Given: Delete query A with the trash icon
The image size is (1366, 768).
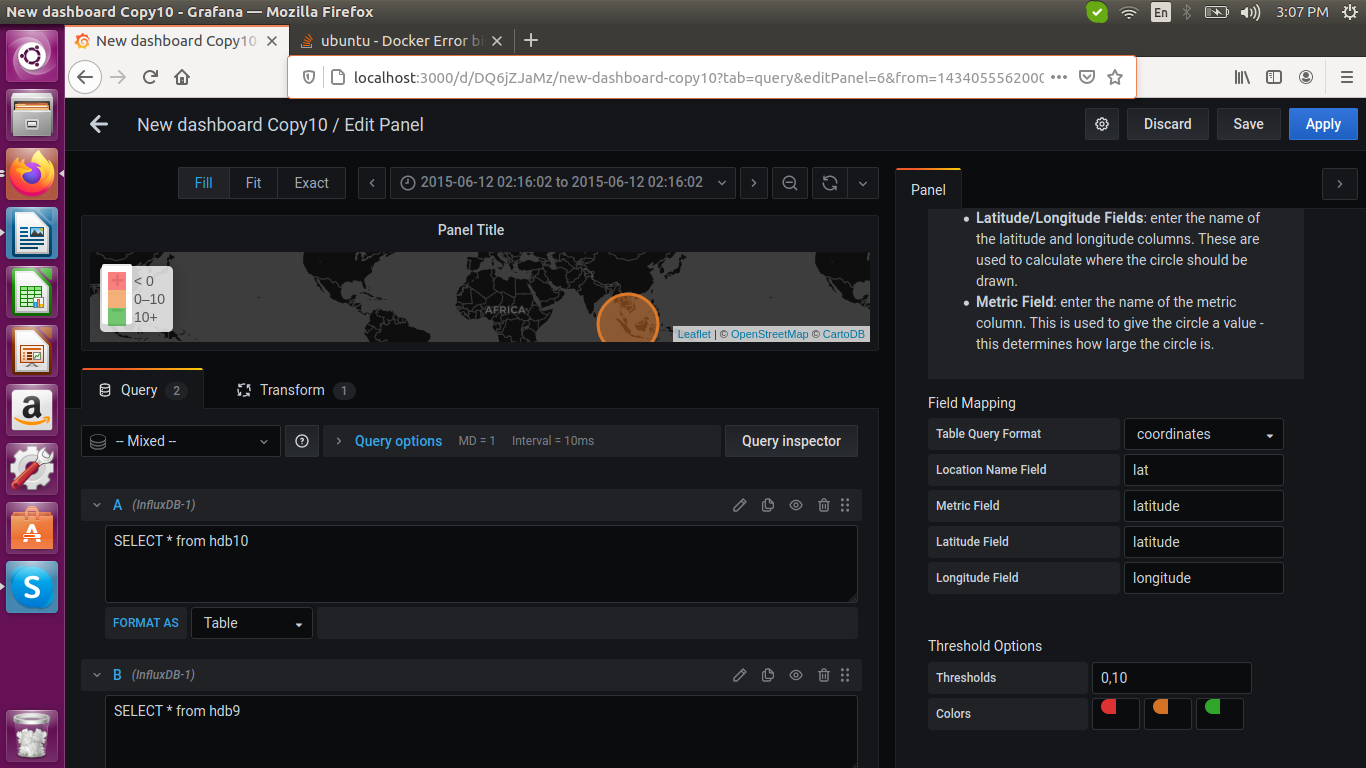Looking at the screenshot, I should point(823,505).
